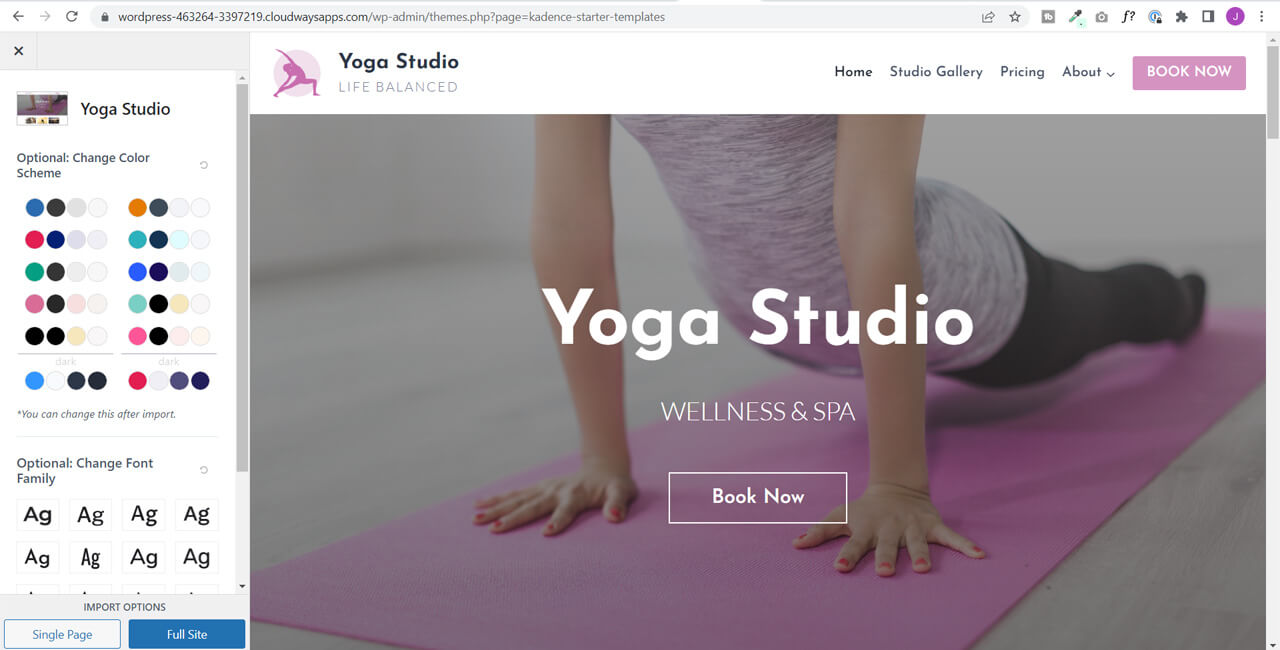Click the pink yoga pose logo icon

point(297,73)
